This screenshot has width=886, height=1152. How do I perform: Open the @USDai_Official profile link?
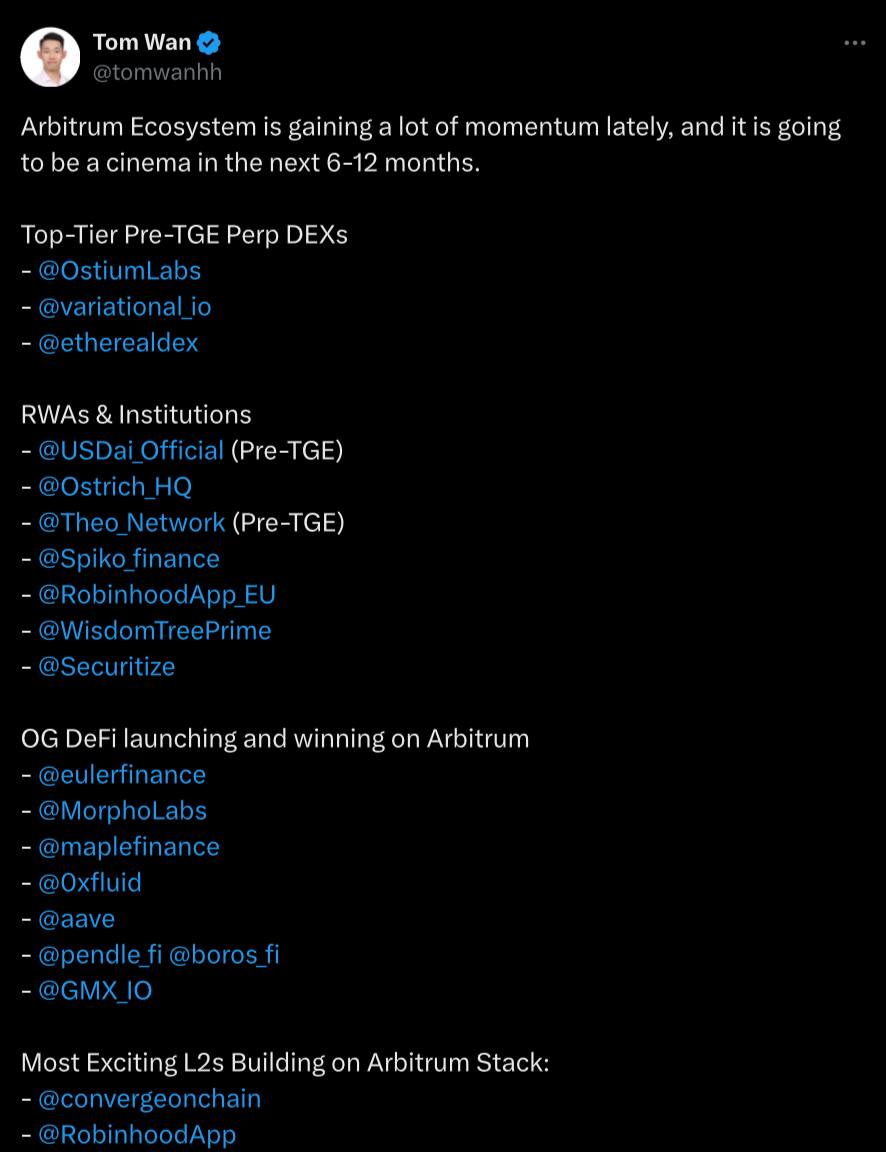click(x=130, y=451)
